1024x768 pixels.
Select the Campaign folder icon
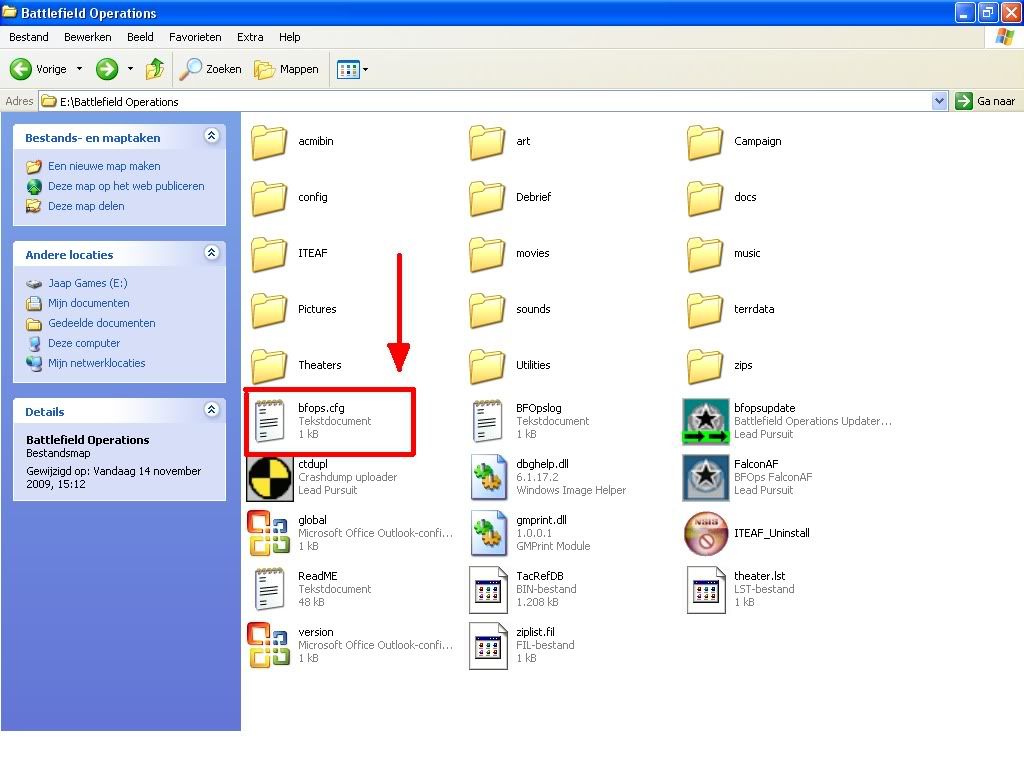(x=705, y=142)
